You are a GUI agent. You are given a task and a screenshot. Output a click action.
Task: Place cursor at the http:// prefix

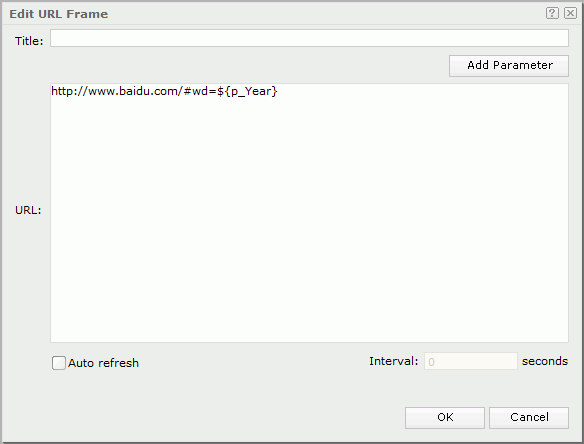pos(69,91)
